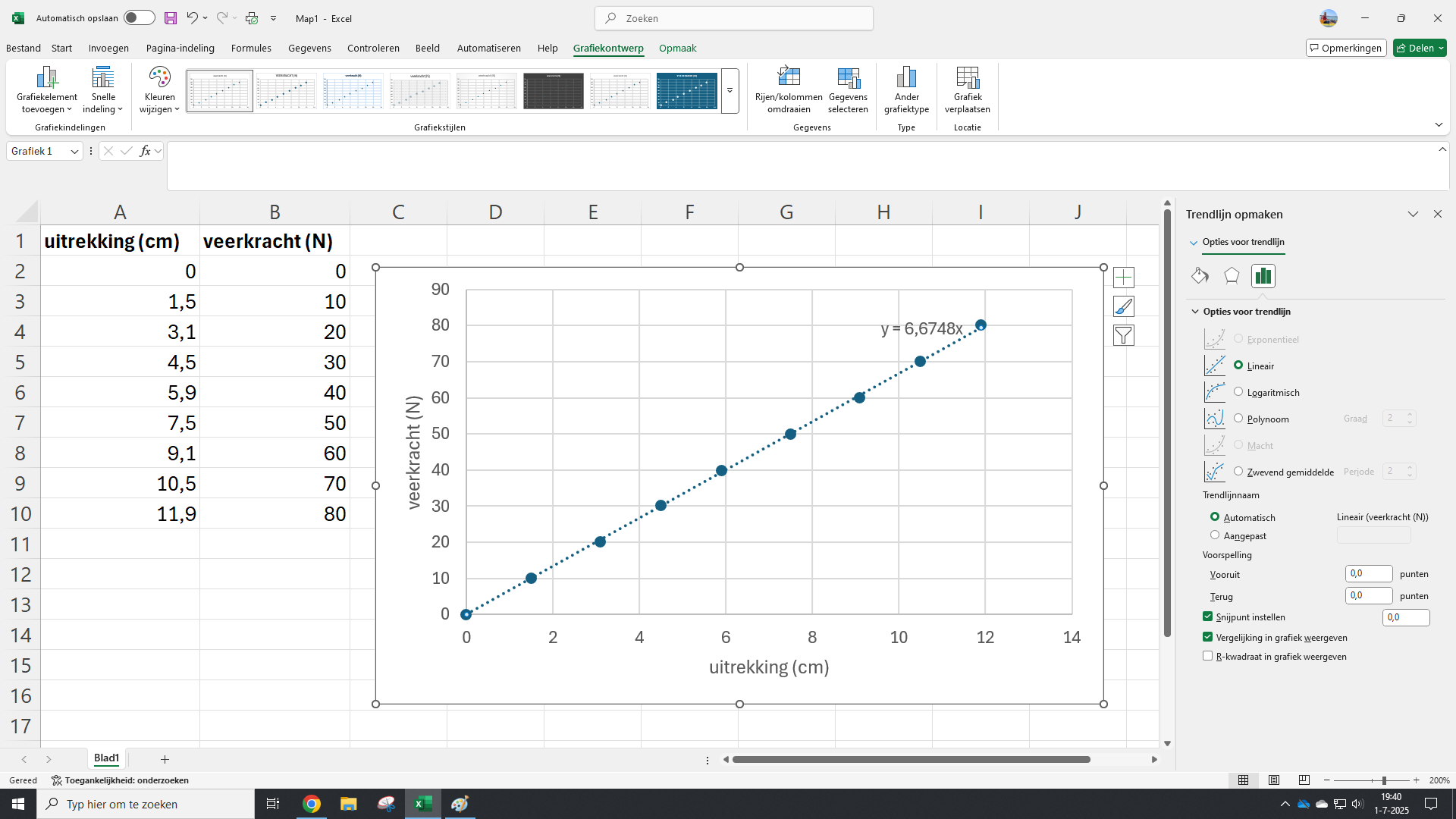Click the Grafiekelement toevoegen icon
The height and width of the screenshot is (819, 1456).
point(47,77)
